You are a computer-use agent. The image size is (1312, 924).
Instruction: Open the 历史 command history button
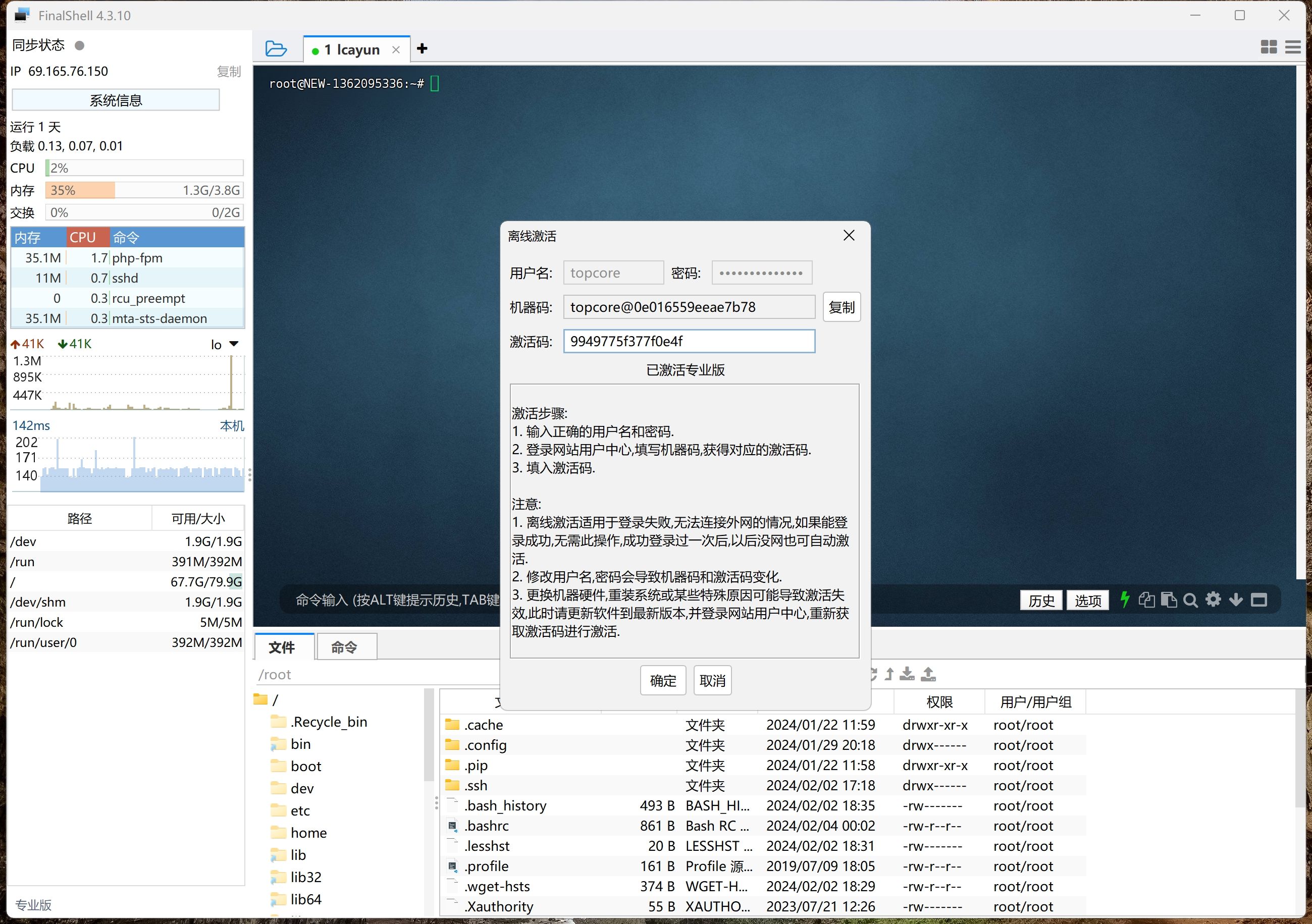click(x=1041, y=600)
